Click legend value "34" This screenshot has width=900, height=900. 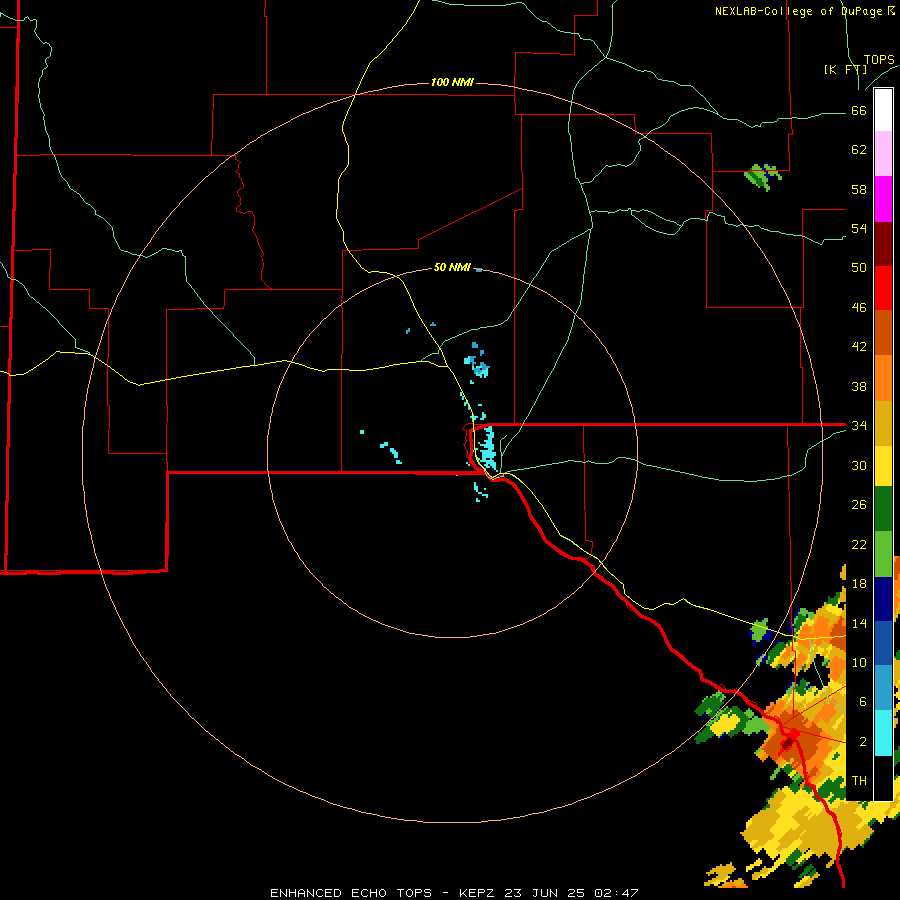coord(859,425)
